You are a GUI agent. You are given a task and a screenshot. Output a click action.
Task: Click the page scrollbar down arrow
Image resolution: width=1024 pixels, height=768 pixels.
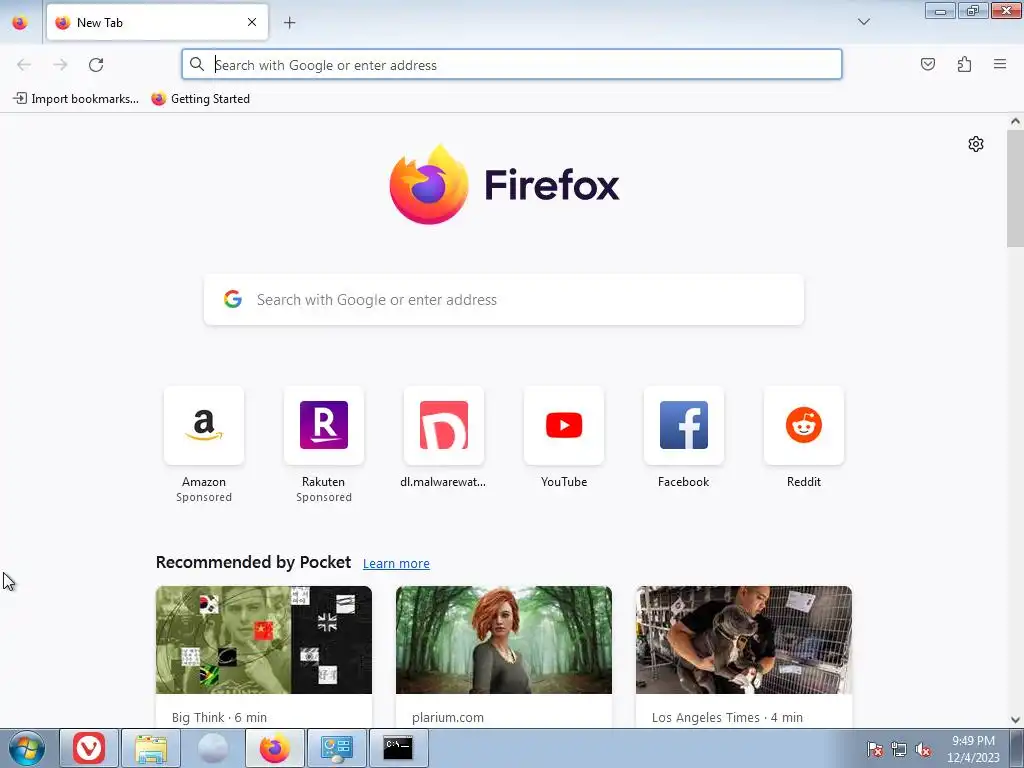1015,720
